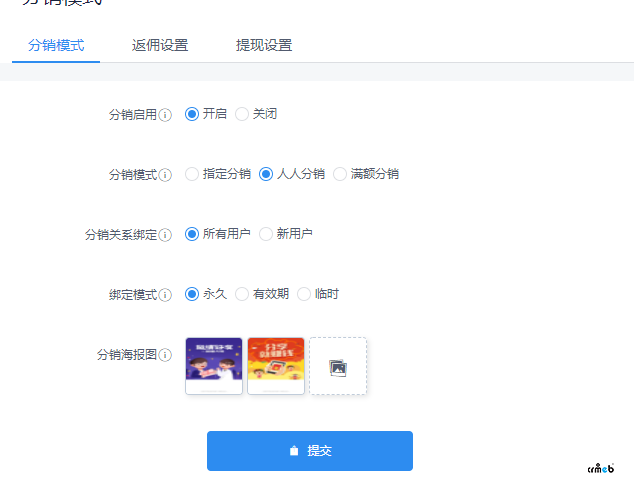Click info icon next to 分销关系绑定

point(165,235)
